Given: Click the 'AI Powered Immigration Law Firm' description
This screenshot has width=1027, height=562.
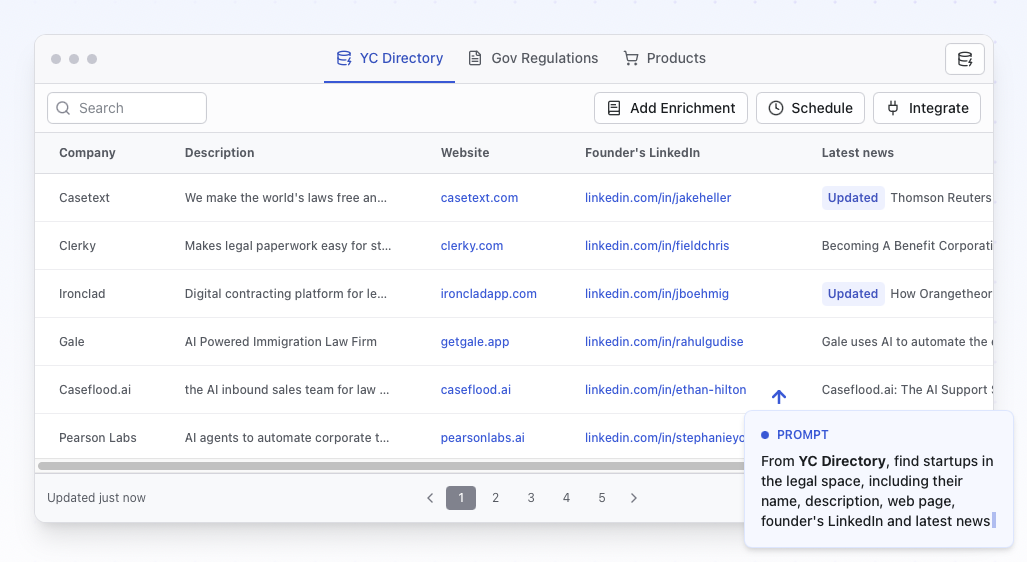Looking at the screenshot, I should 280,341.
